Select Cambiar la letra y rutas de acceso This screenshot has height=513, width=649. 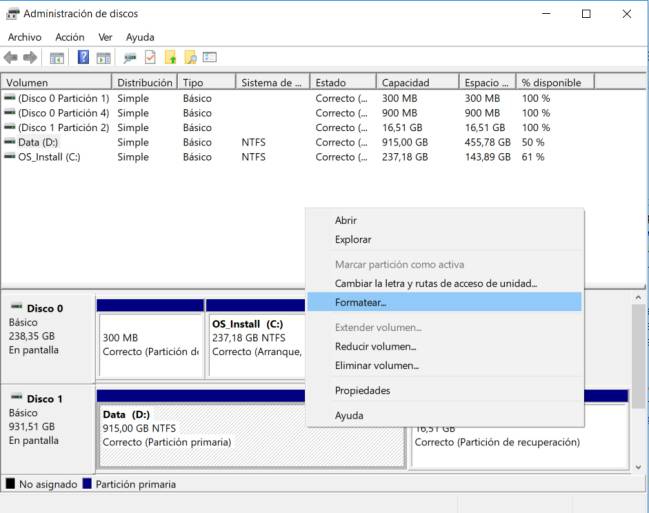[x=444, y=284]
